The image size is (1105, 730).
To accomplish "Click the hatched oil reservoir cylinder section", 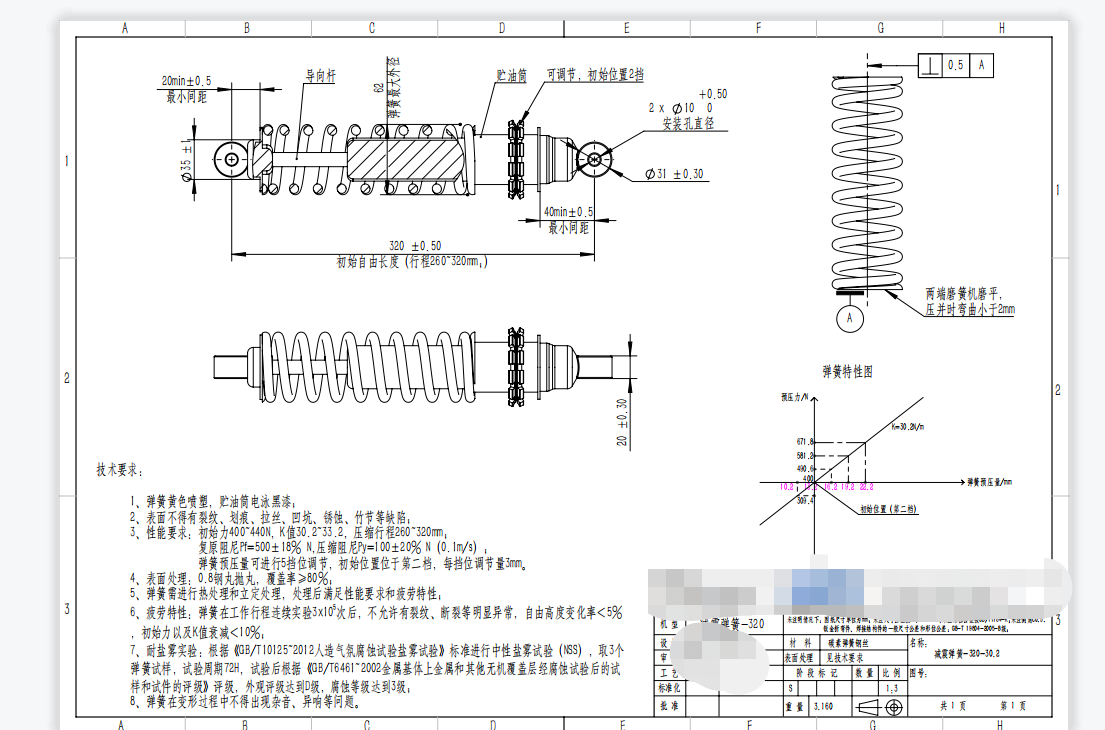I will [x=406, y=159].
